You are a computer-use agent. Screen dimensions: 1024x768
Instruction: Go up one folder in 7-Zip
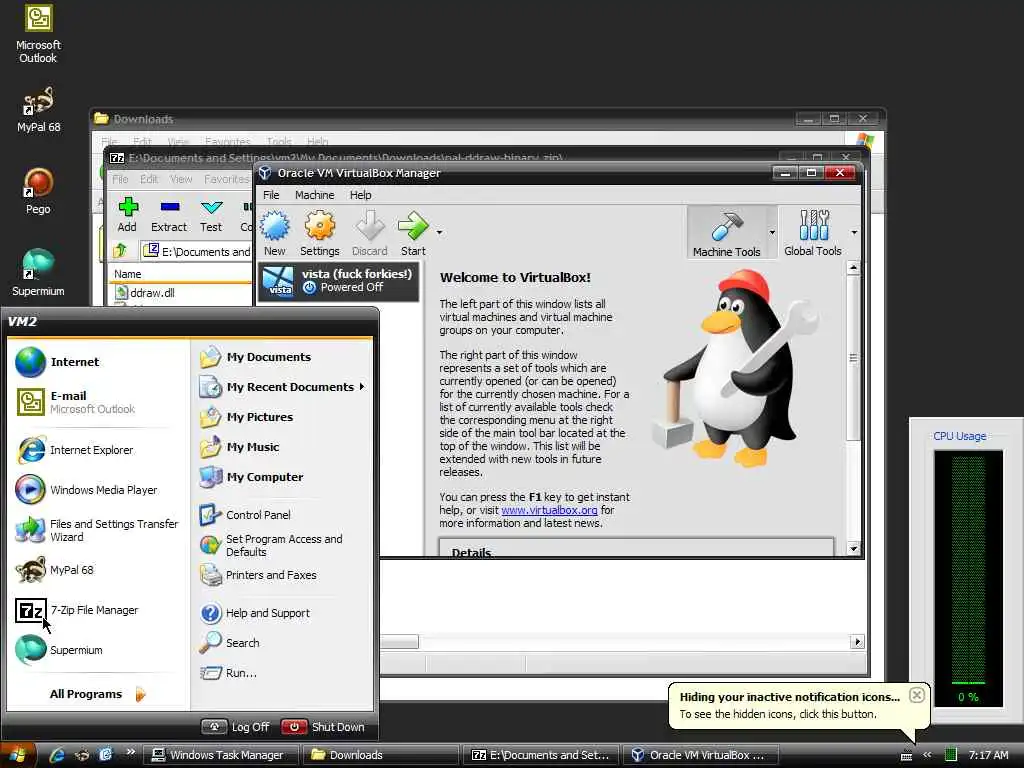[120, 251]
